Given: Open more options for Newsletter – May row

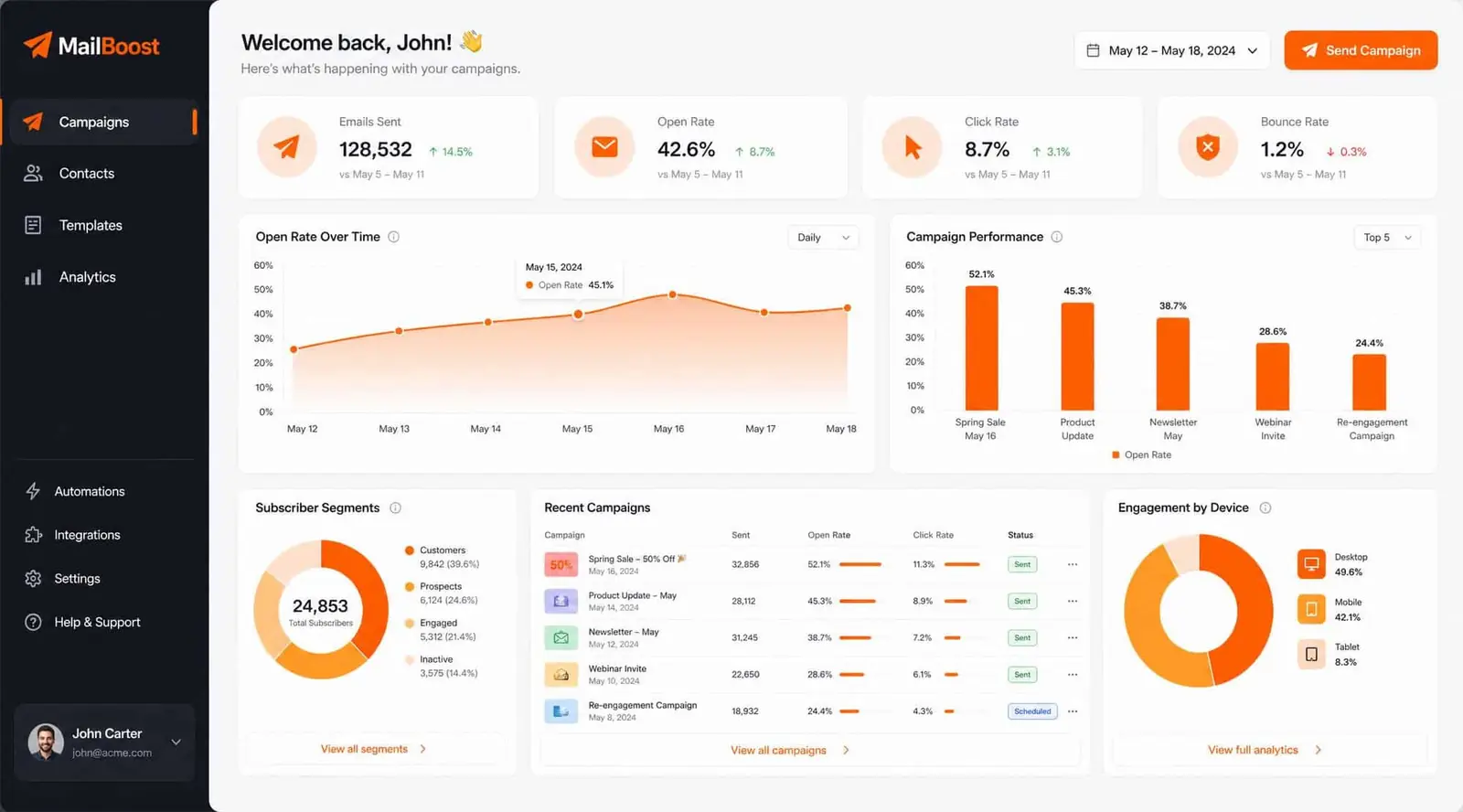Looking at the screenshot, I should click(x=1073, y=637).
